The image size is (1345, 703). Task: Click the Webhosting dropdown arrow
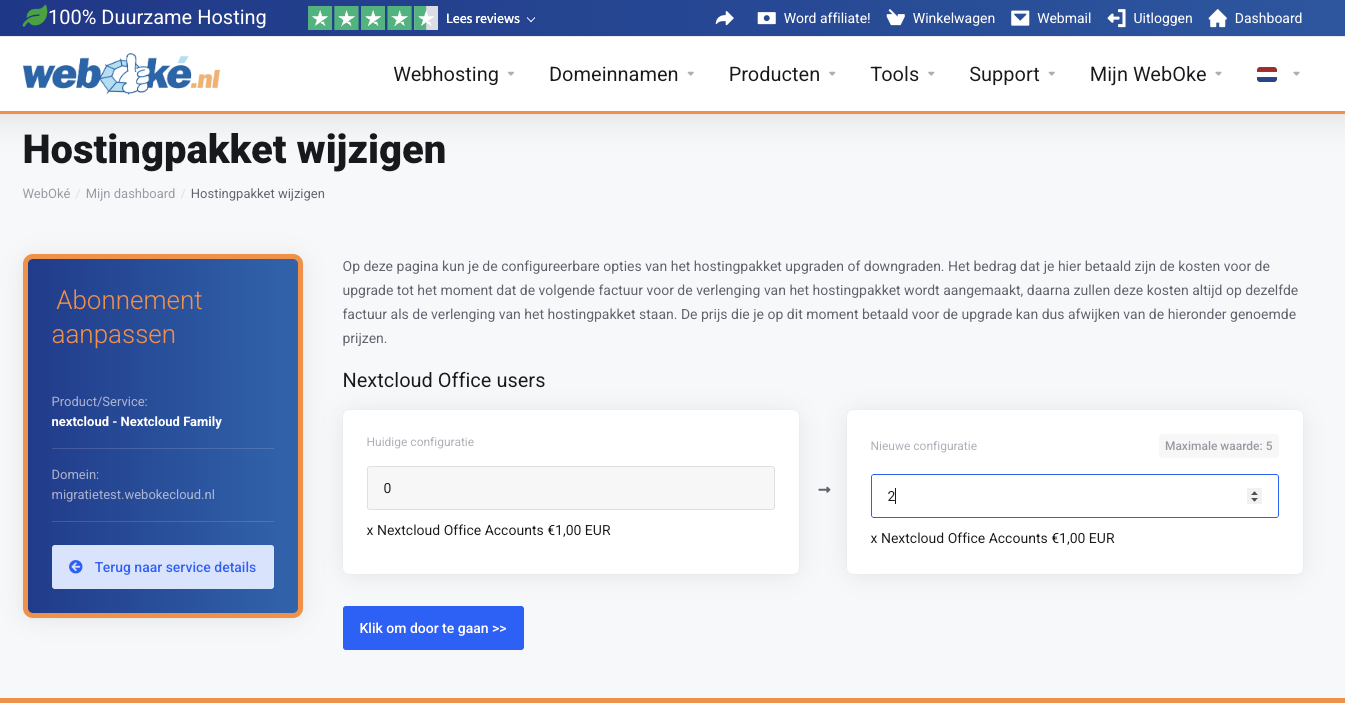tap(511, 74)
